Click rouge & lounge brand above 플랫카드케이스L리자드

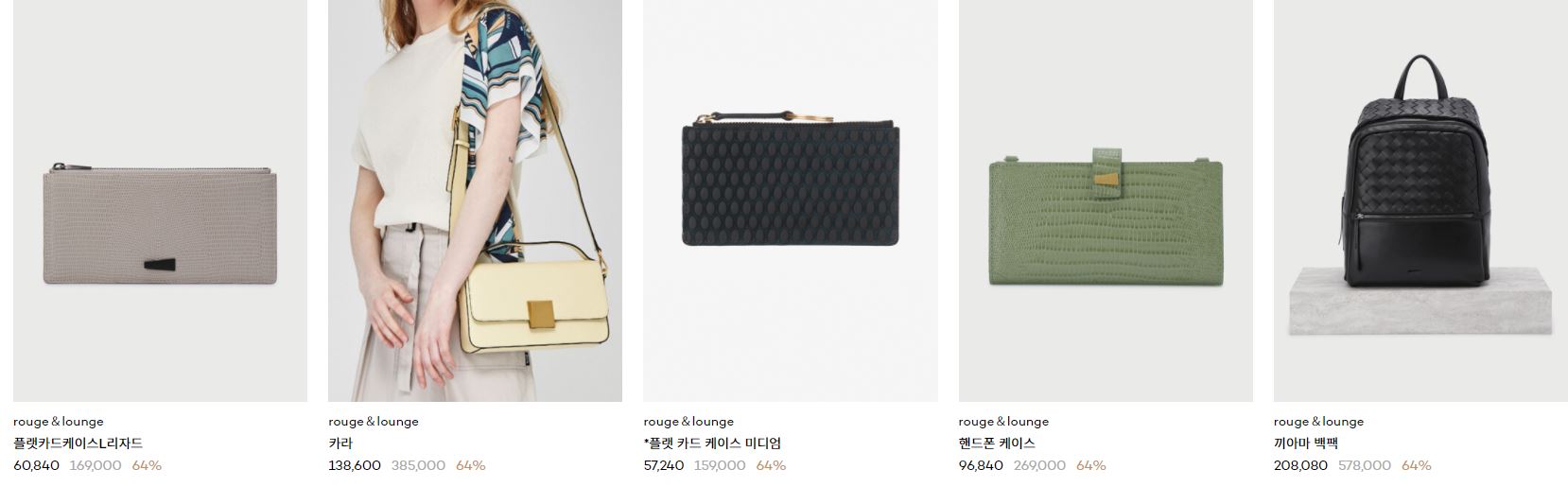(59, 422)
